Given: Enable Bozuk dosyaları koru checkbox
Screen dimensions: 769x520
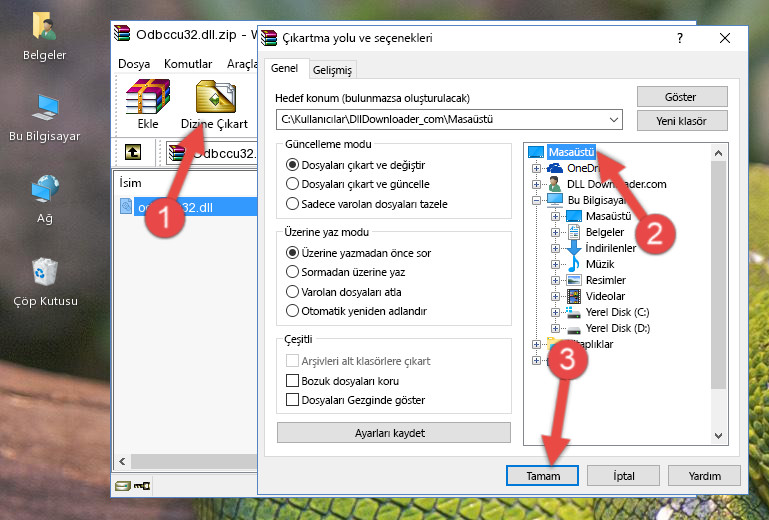Looking at the screenshot, I should [292, 381].
